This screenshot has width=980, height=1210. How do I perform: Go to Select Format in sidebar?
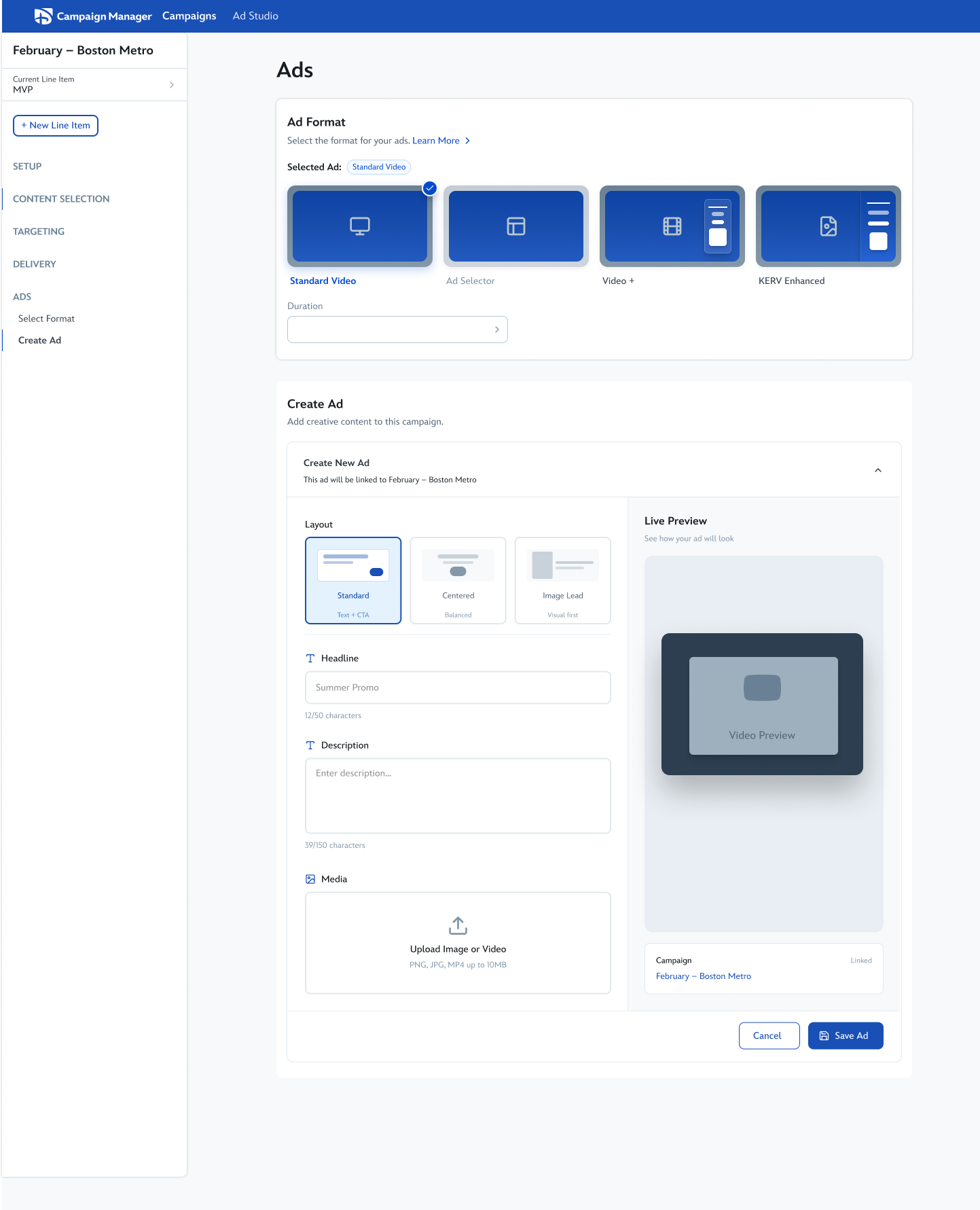click(46, 319)
